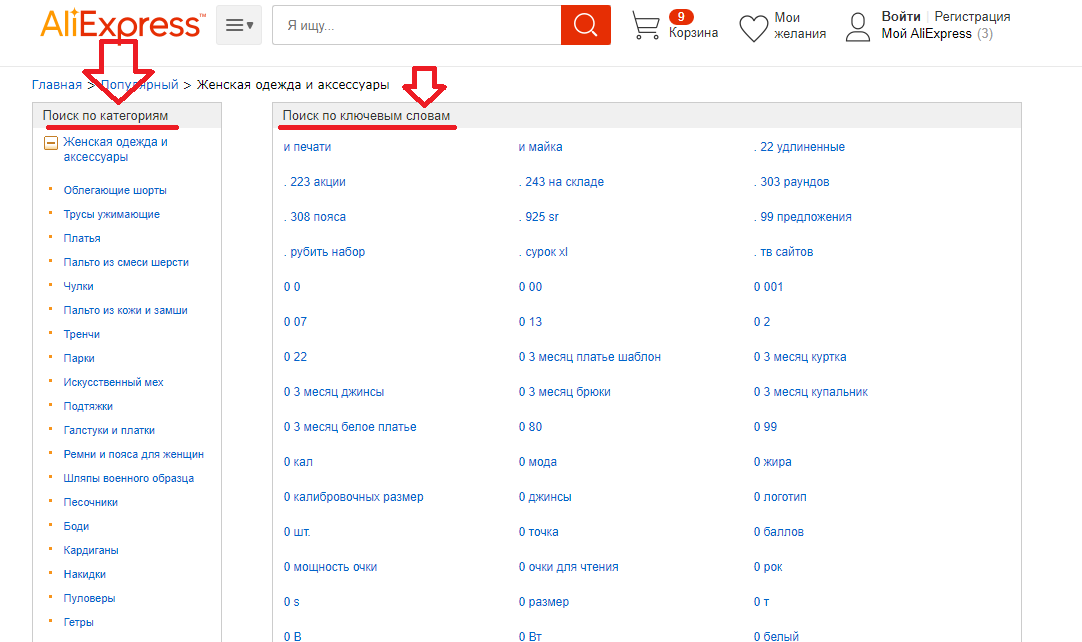Select Тренчи category
The height and width of the screenshot is (642, 1082).
tap(81, 334)
